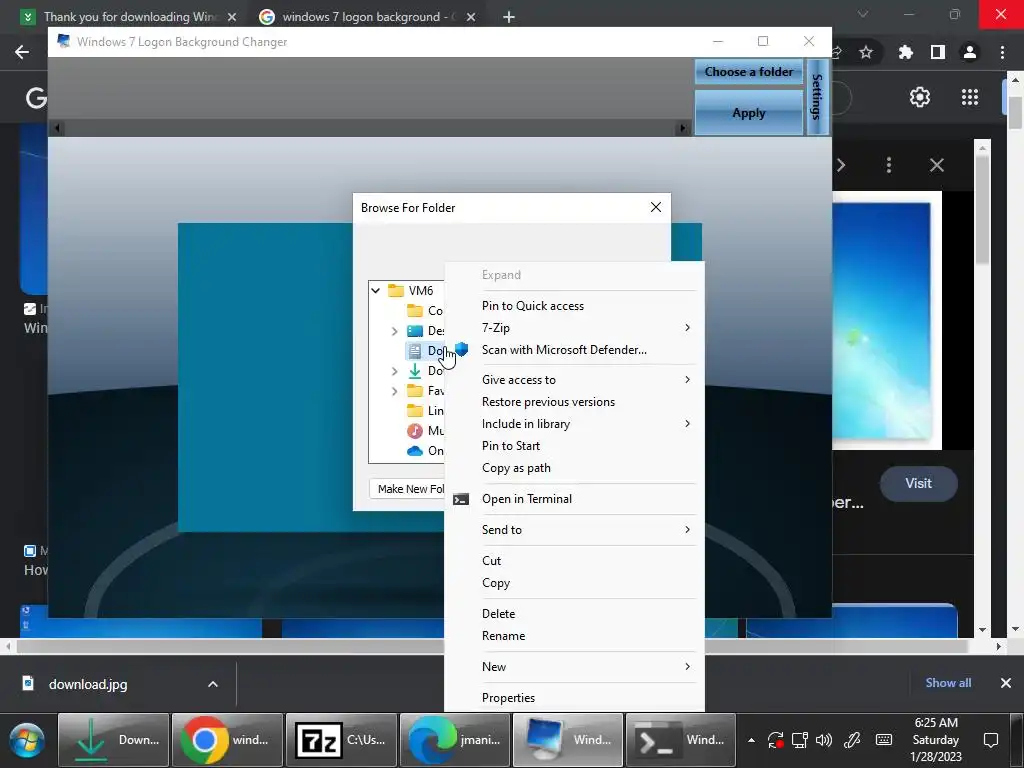The image size is (1024, 768).
Task: Show hidden system tray icons
Action: coord(751,741)
